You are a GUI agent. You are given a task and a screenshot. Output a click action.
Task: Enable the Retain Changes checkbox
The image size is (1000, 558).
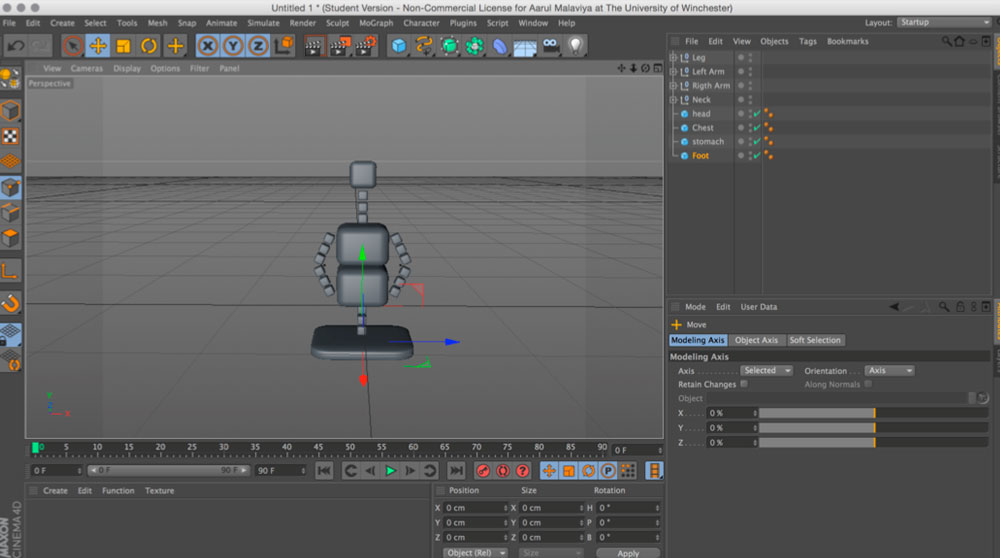[x=744, y=384]
